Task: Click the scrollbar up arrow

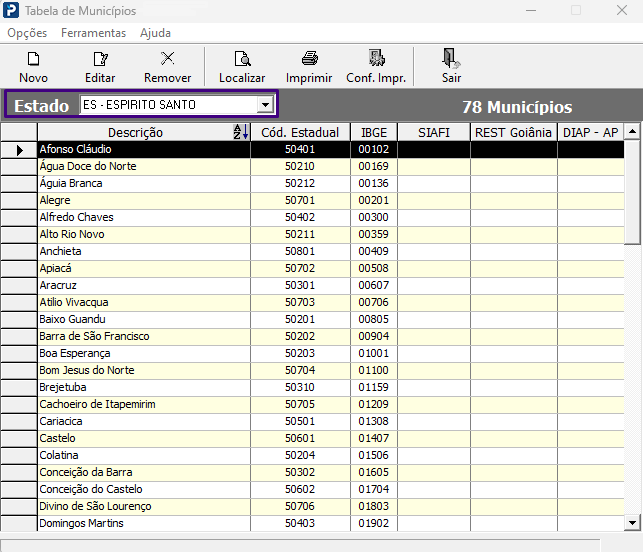Action: point(632,131)
